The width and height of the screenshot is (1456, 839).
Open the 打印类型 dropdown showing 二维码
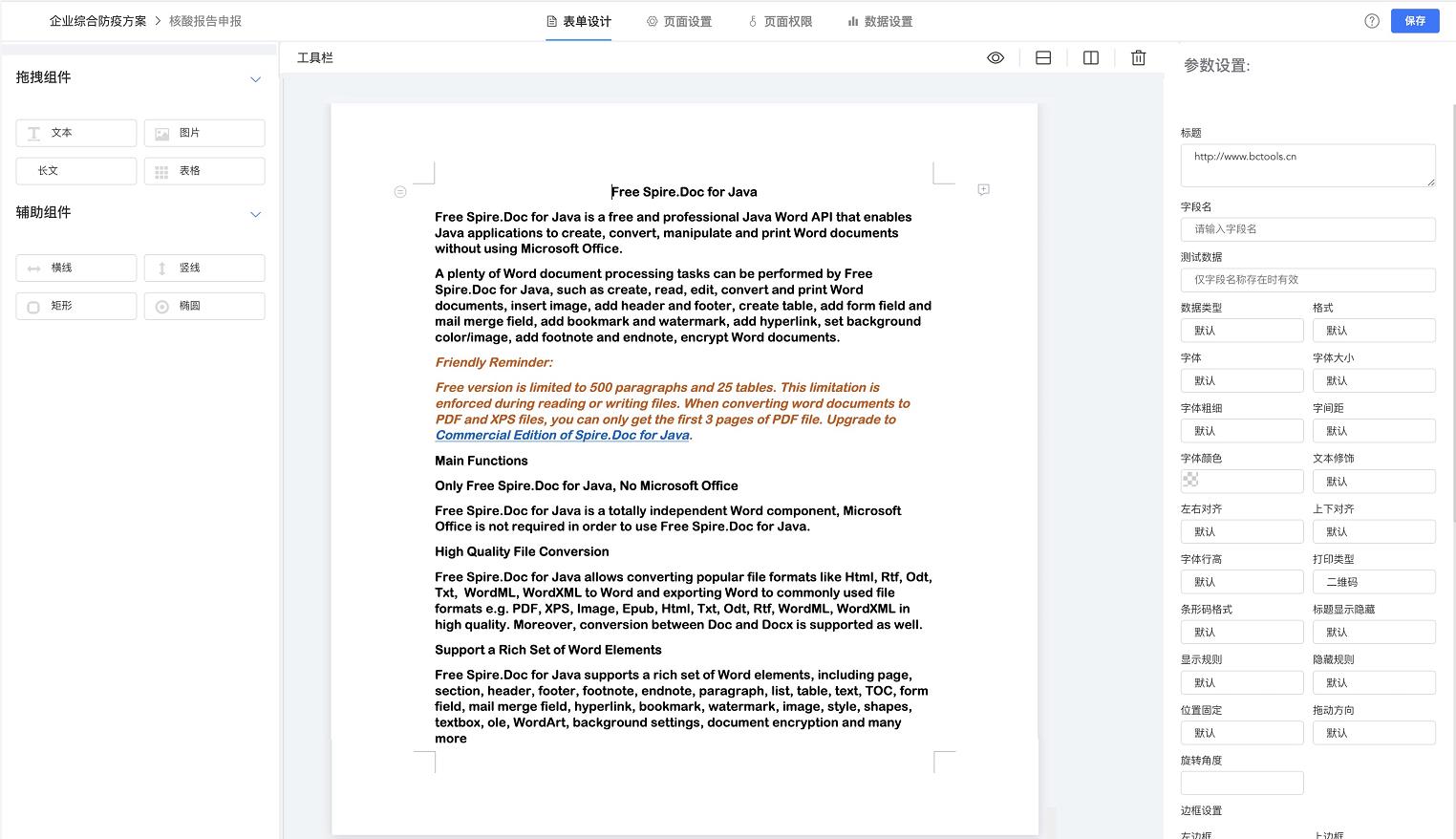(1374, 582)
